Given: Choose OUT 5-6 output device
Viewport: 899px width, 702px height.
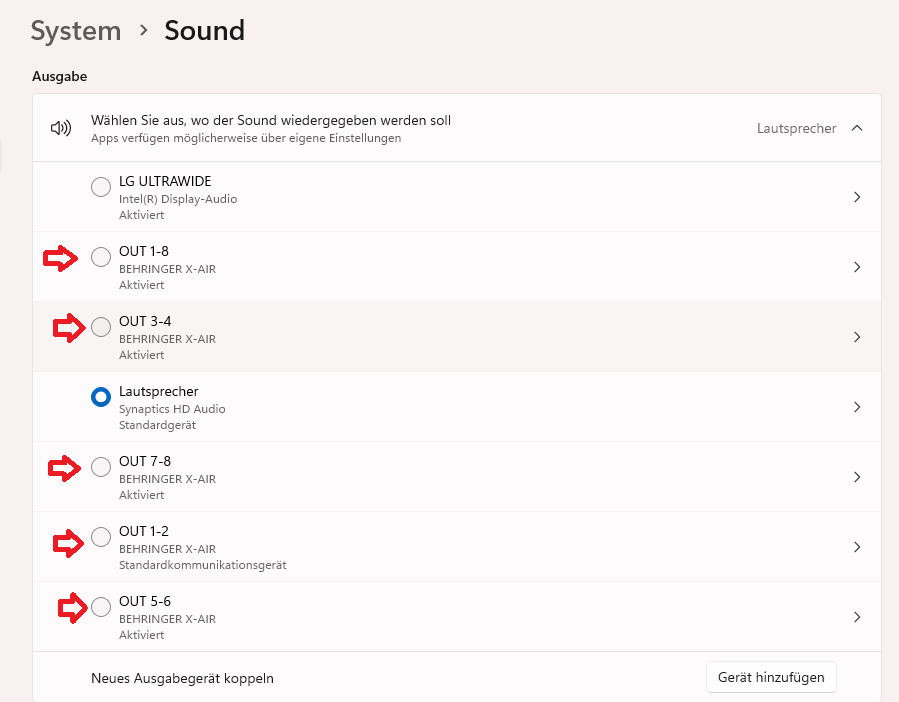Looking at the screenshot, I should 101,607.
